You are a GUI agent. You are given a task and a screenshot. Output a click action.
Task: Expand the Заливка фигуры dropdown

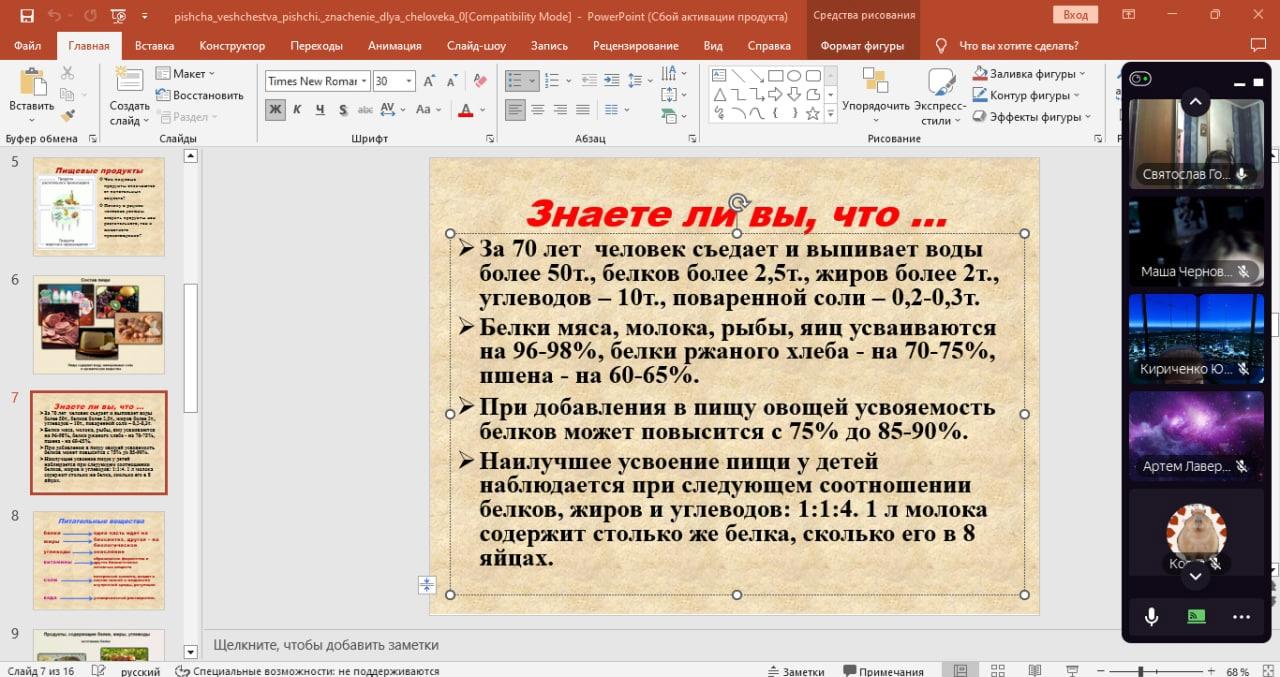(1082, 74)
